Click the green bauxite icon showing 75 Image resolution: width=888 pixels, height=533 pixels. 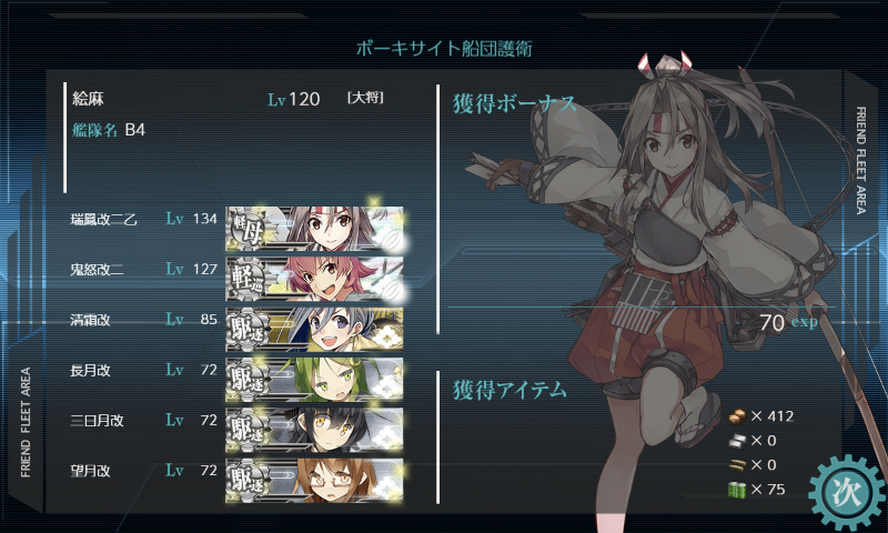pos(737,489)
